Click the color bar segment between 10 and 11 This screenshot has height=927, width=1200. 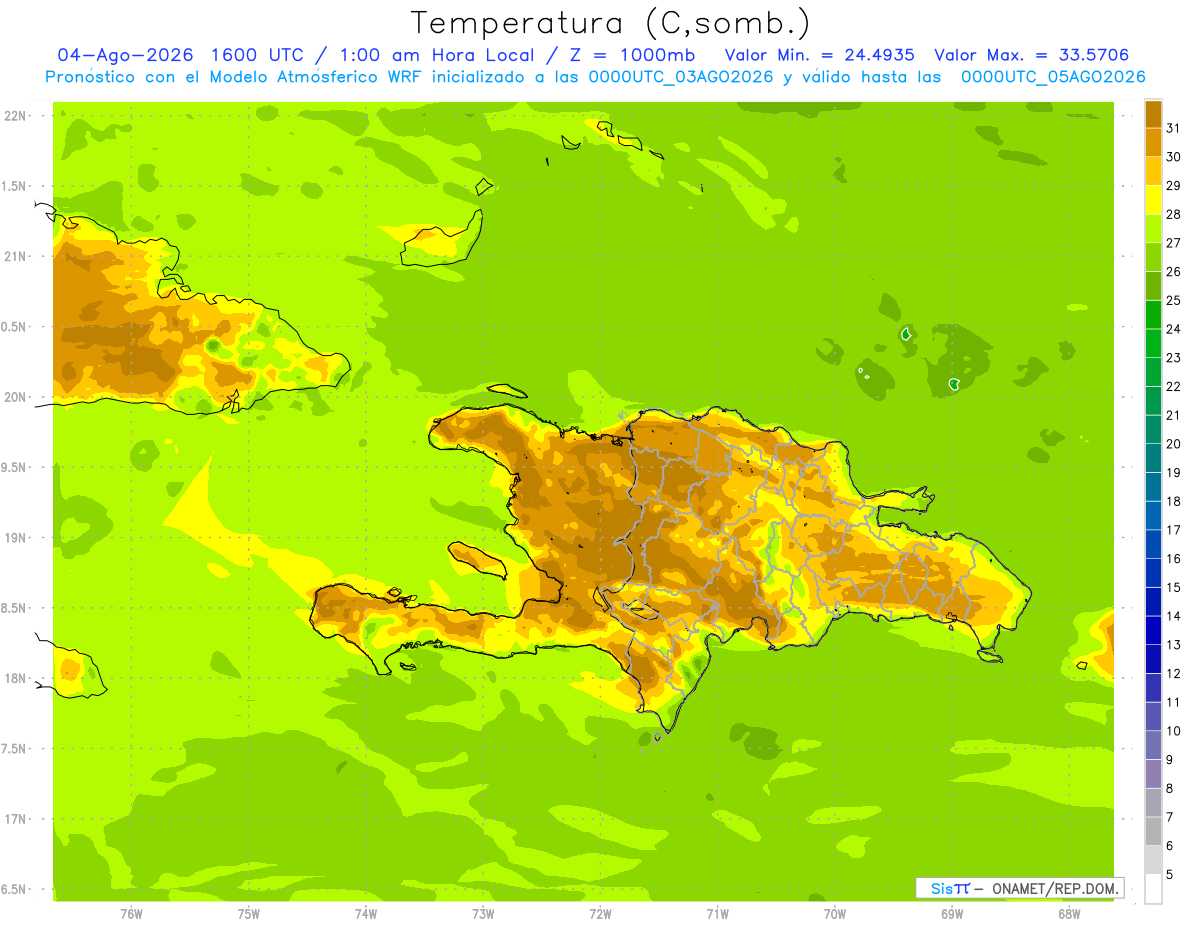(x=1153, y=716)
